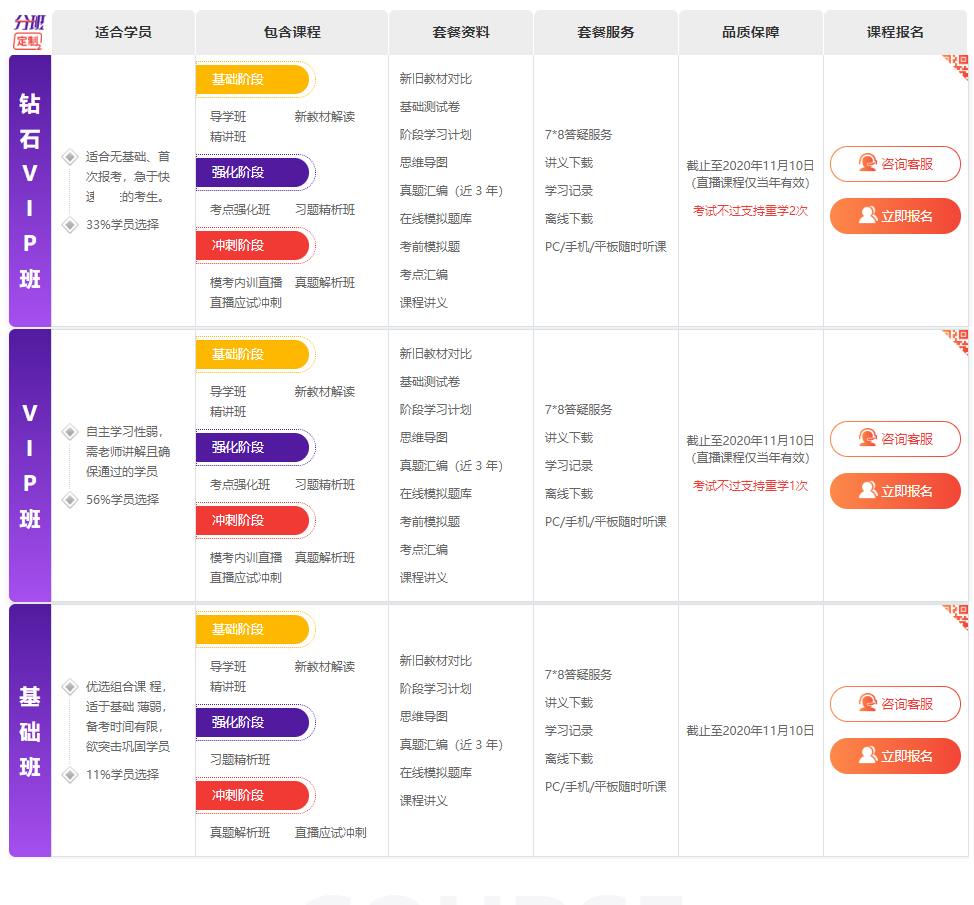The height and width of the screenshot is (905, 974).
Task: Click person icon in VIP班 立即报名 button
Action: click(867, 491)
